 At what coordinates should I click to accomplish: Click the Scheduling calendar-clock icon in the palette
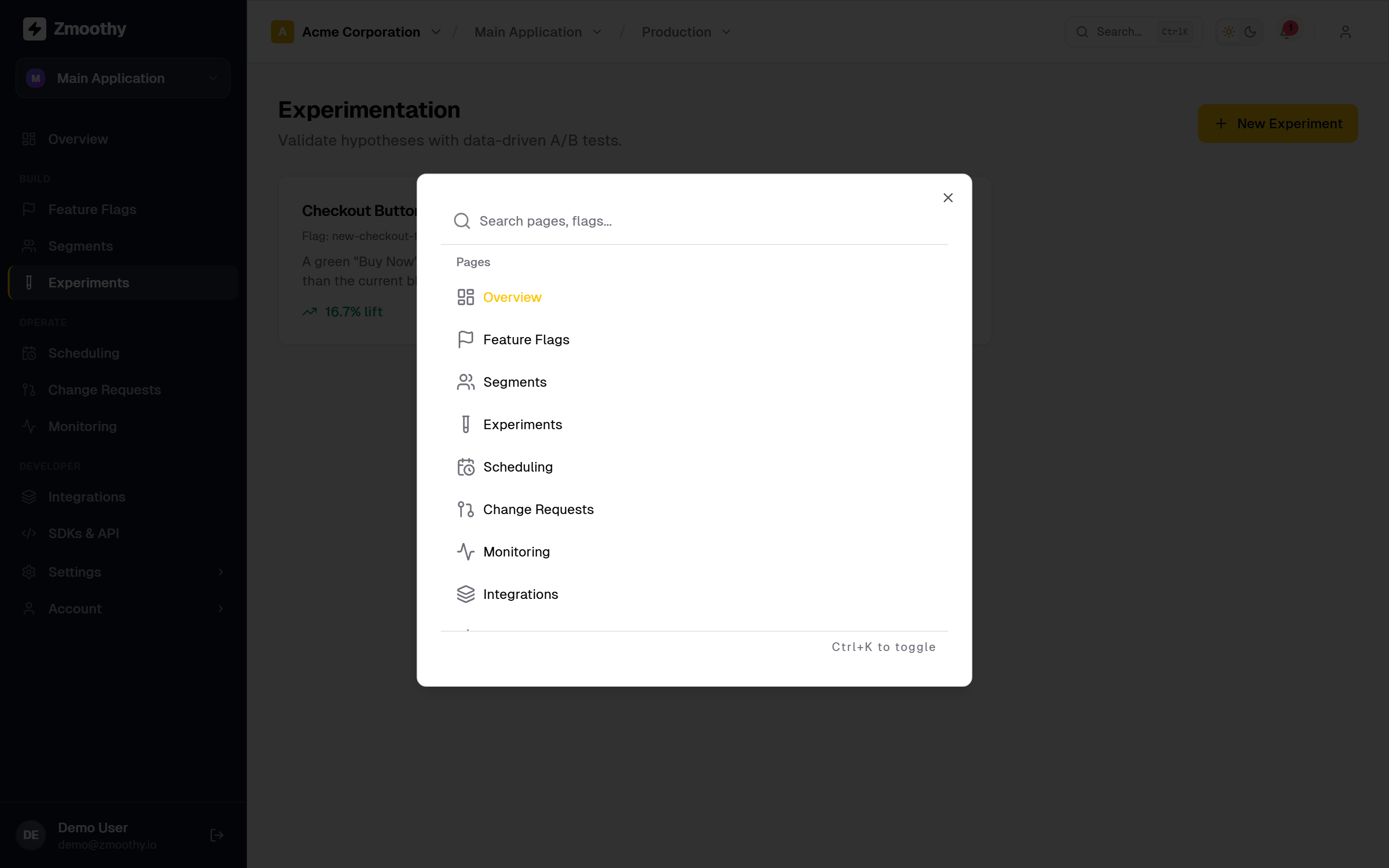tap(465, 467)
